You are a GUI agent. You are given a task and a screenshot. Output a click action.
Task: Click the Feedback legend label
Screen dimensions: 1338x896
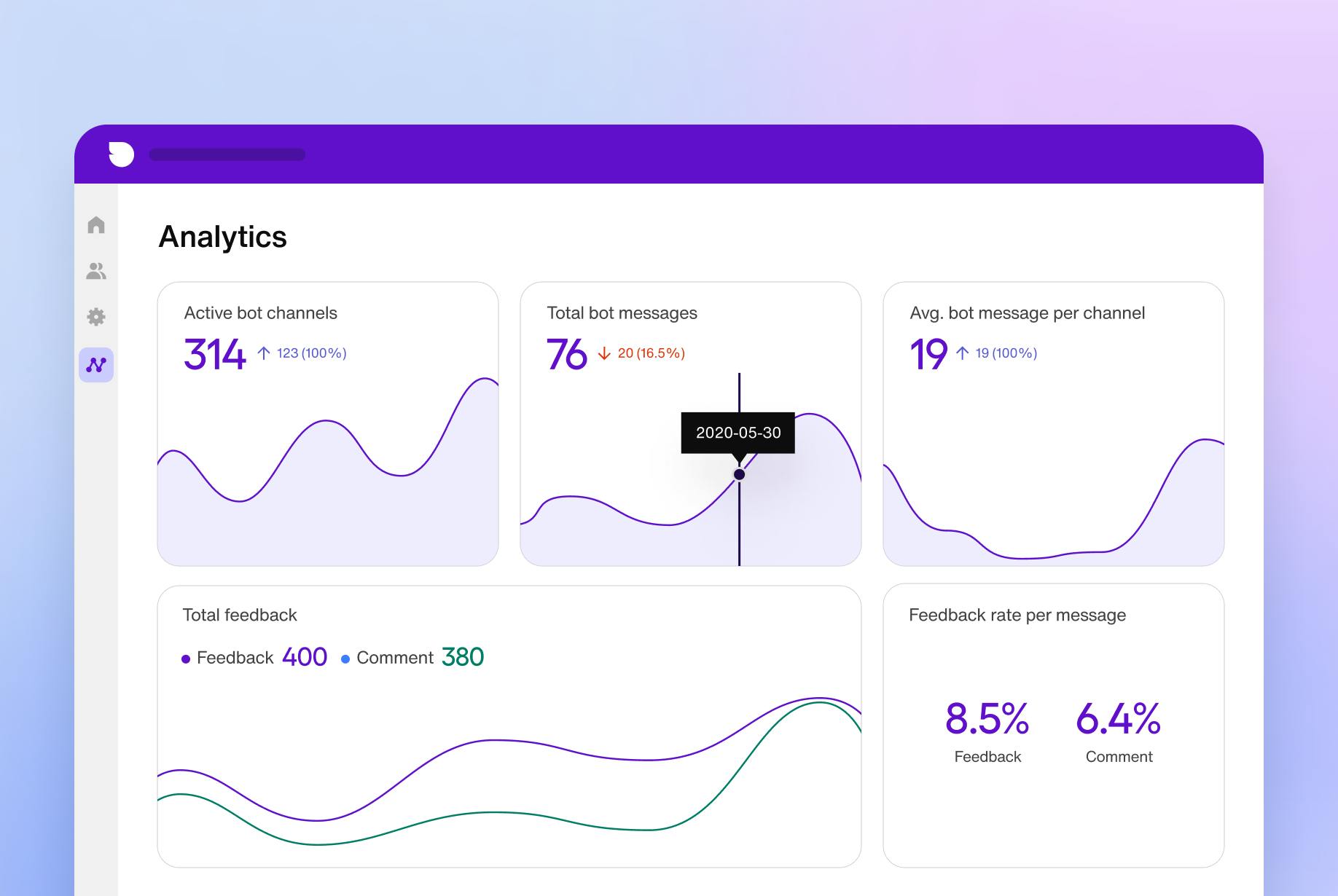point(235,658)
